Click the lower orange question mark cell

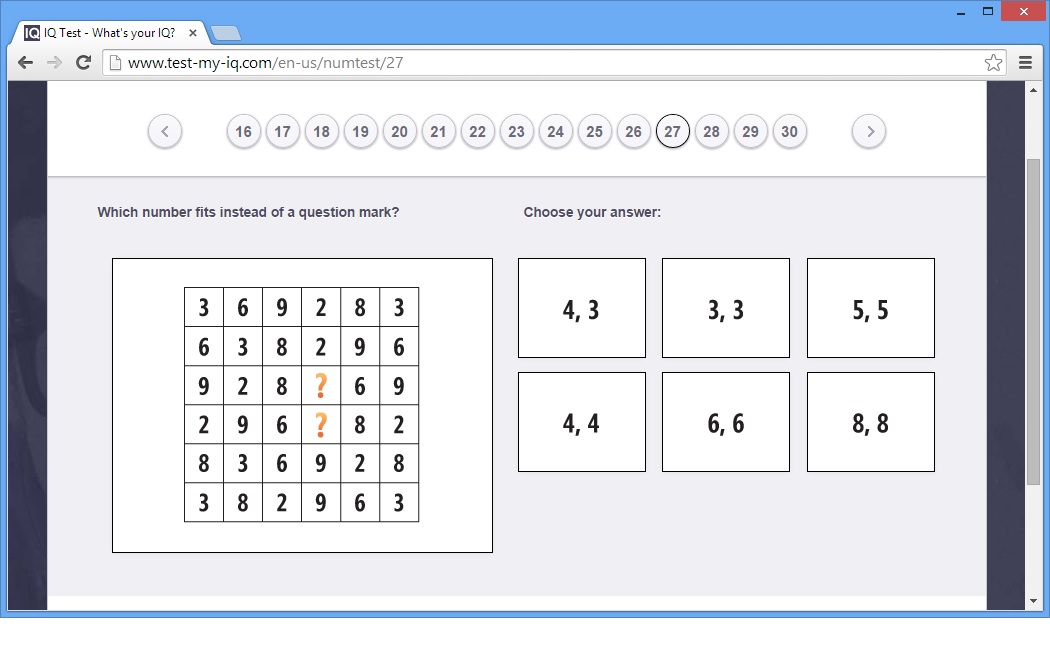pyautogui.click(x=321, y=424)
